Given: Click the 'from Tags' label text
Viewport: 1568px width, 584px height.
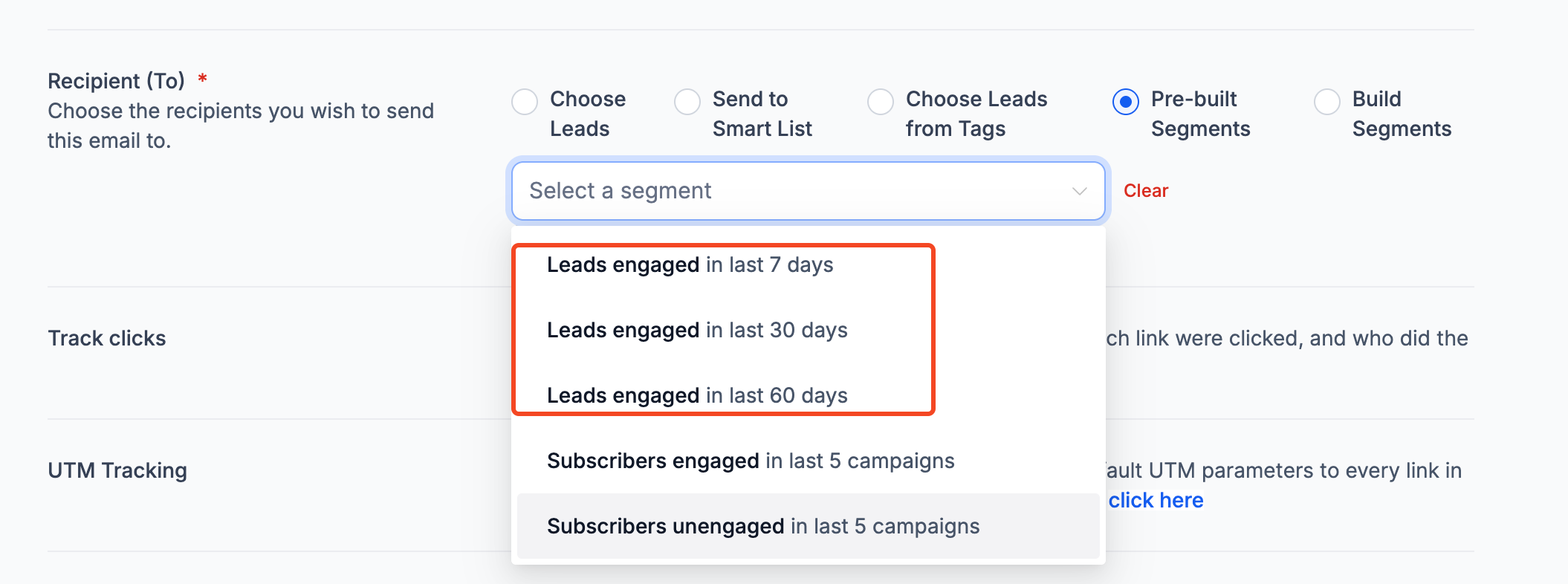Looking at the screenshot, I should click(955, 129).
